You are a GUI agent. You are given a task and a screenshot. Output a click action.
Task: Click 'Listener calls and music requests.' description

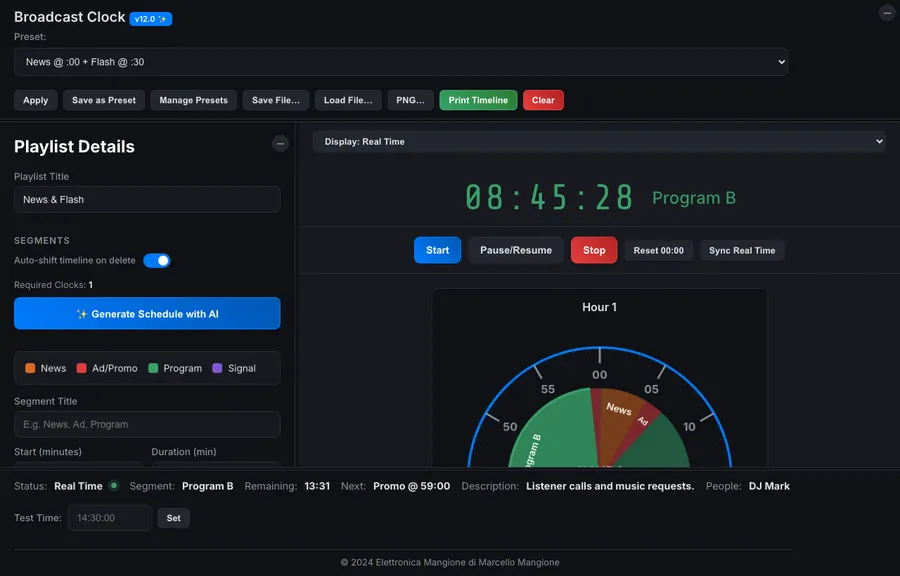[610, 486]
